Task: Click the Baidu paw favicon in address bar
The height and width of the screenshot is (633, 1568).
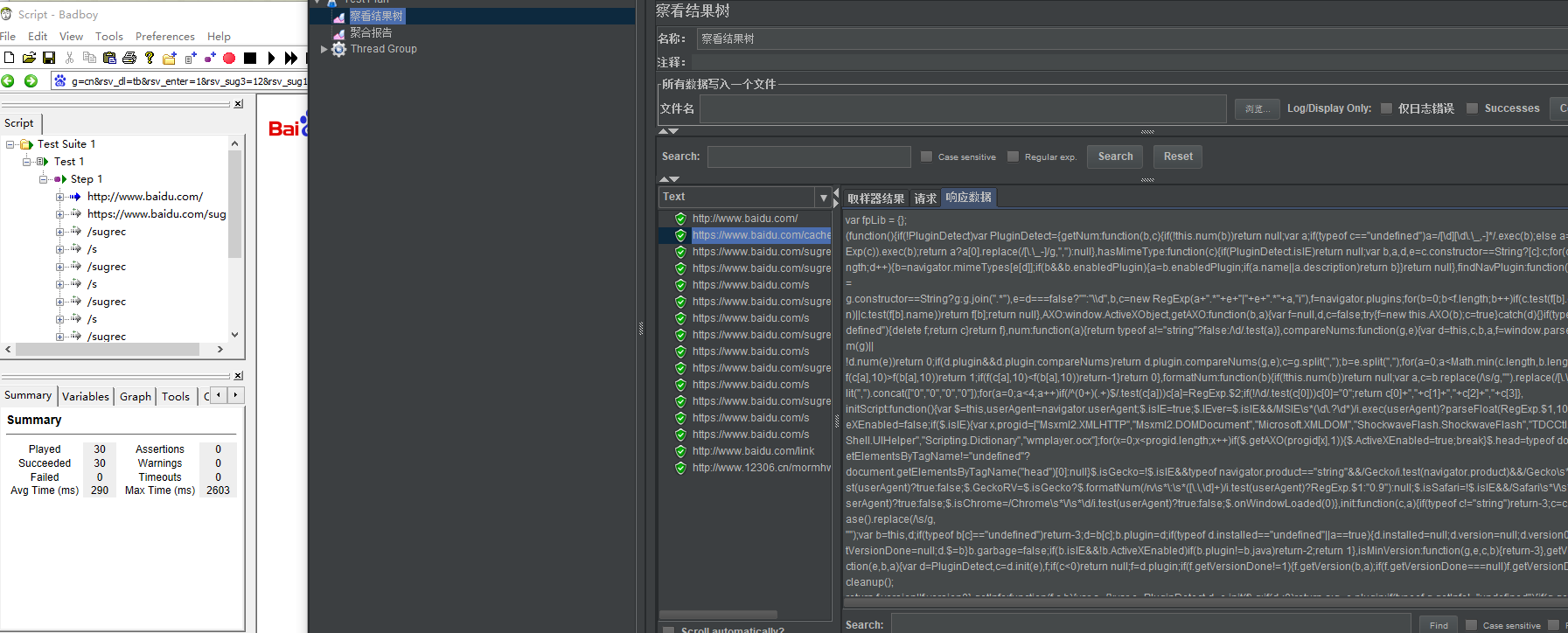Action: pos(60,80)
